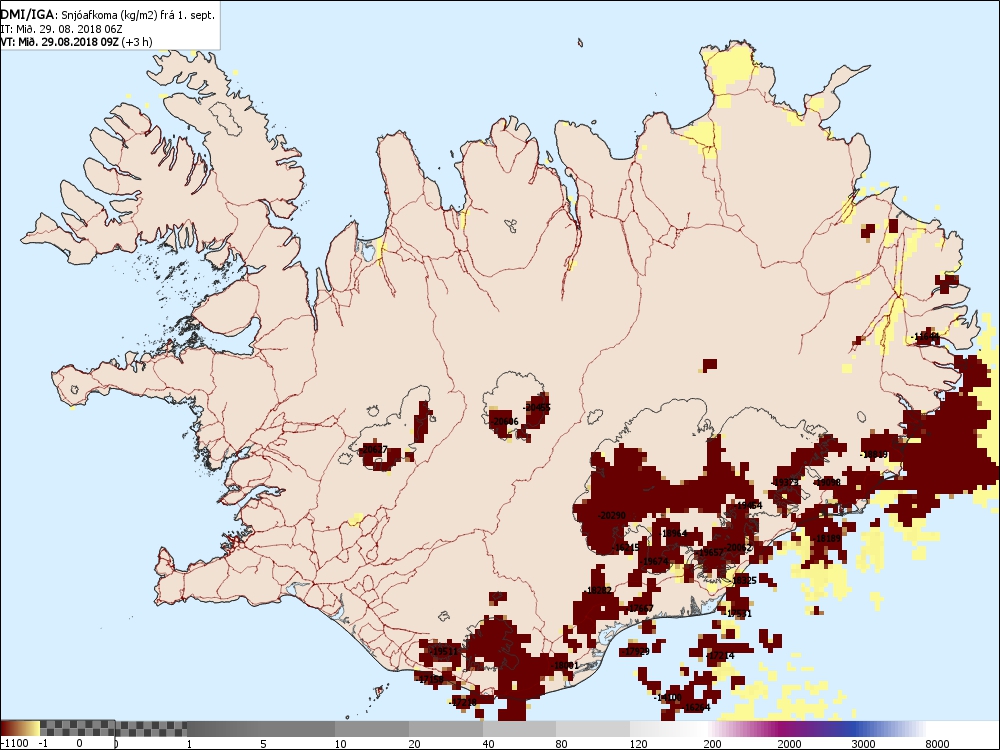Image resolution: width=1000 pixels, height=750 pixels.
Task: Click the 10 tick on legend
Action: 341,743
